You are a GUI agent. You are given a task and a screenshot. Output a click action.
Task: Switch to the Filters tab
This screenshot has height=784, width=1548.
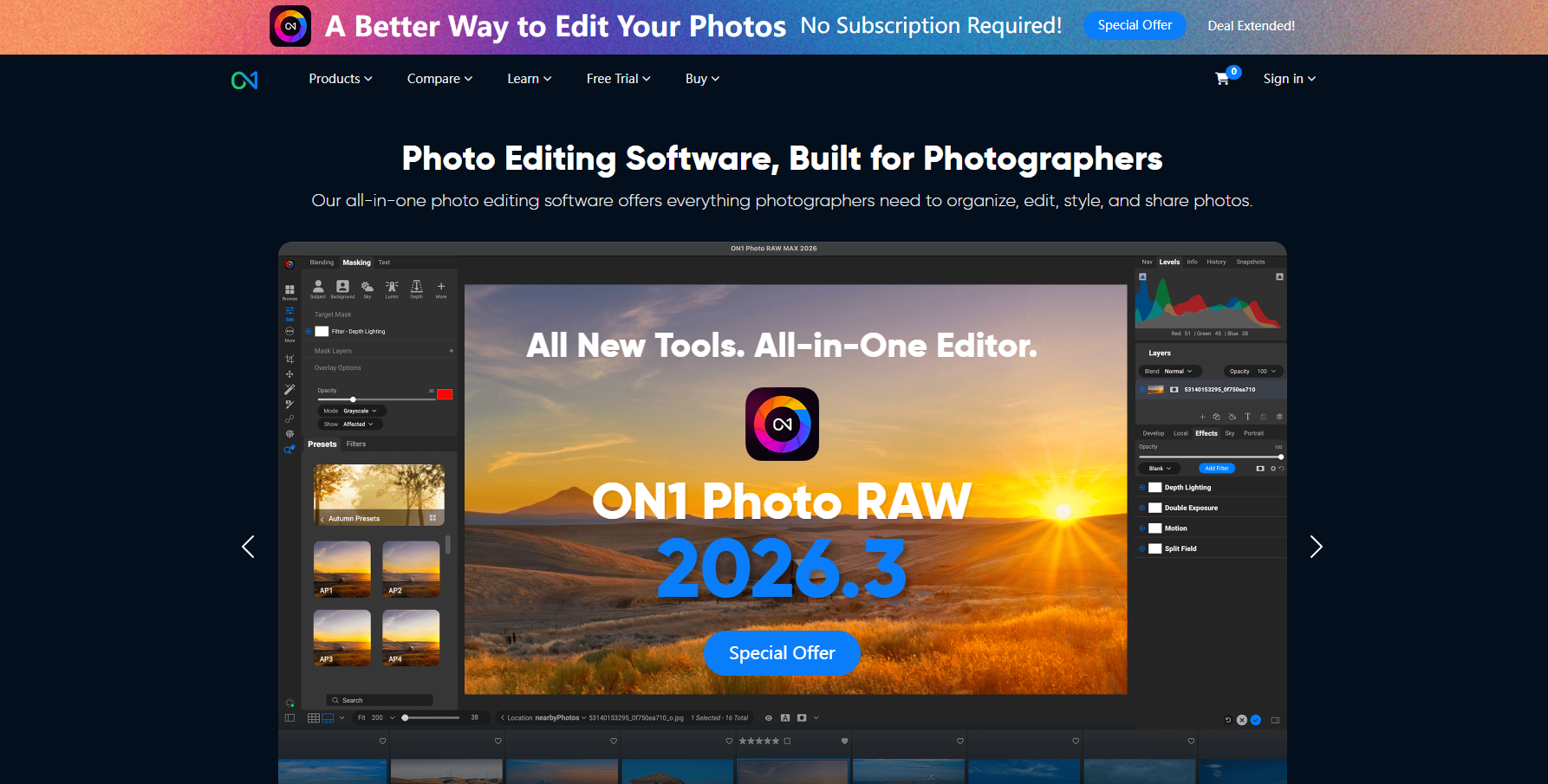tap(356, 444)
